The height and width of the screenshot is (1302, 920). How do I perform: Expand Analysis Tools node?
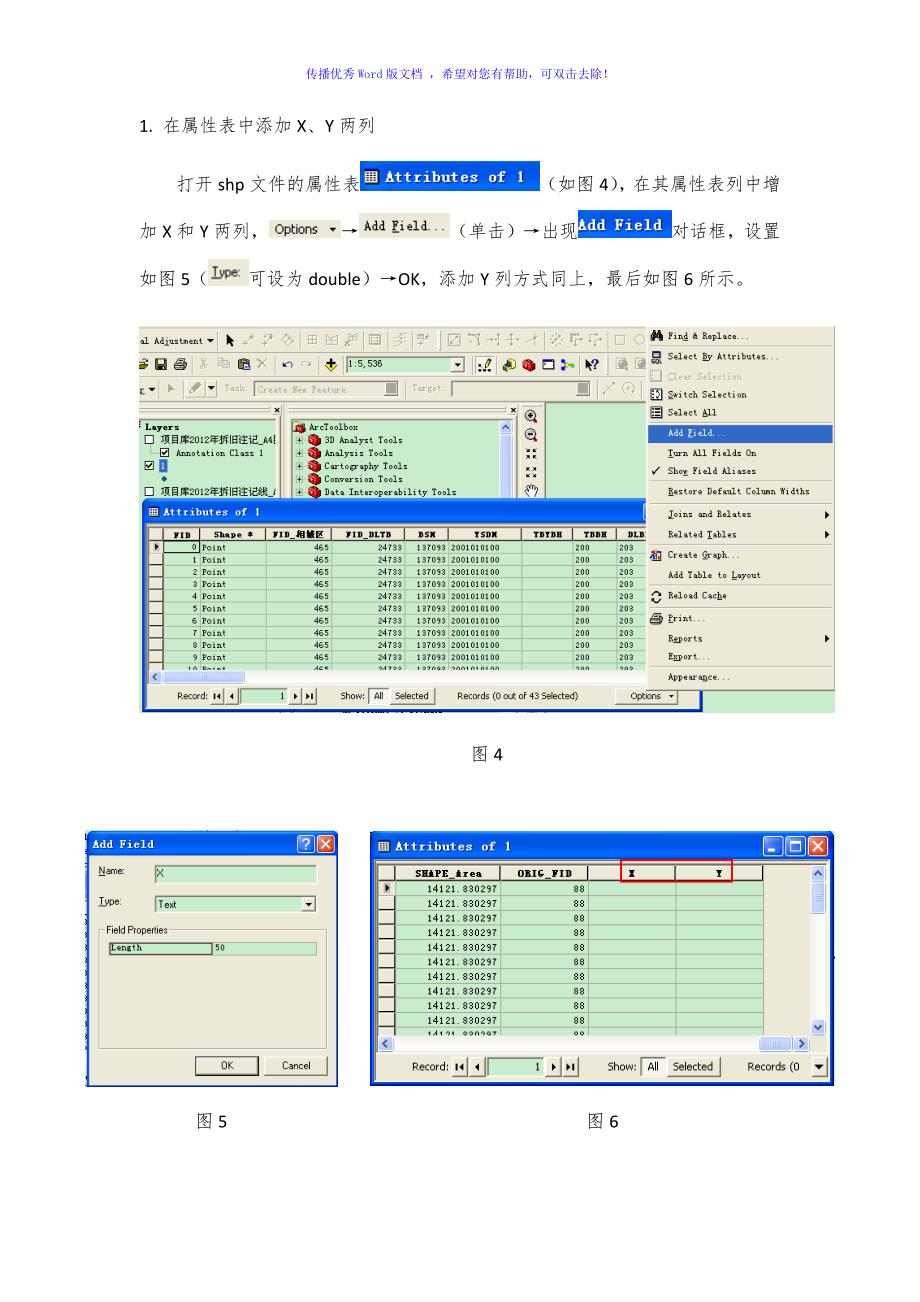pos(300,453)
